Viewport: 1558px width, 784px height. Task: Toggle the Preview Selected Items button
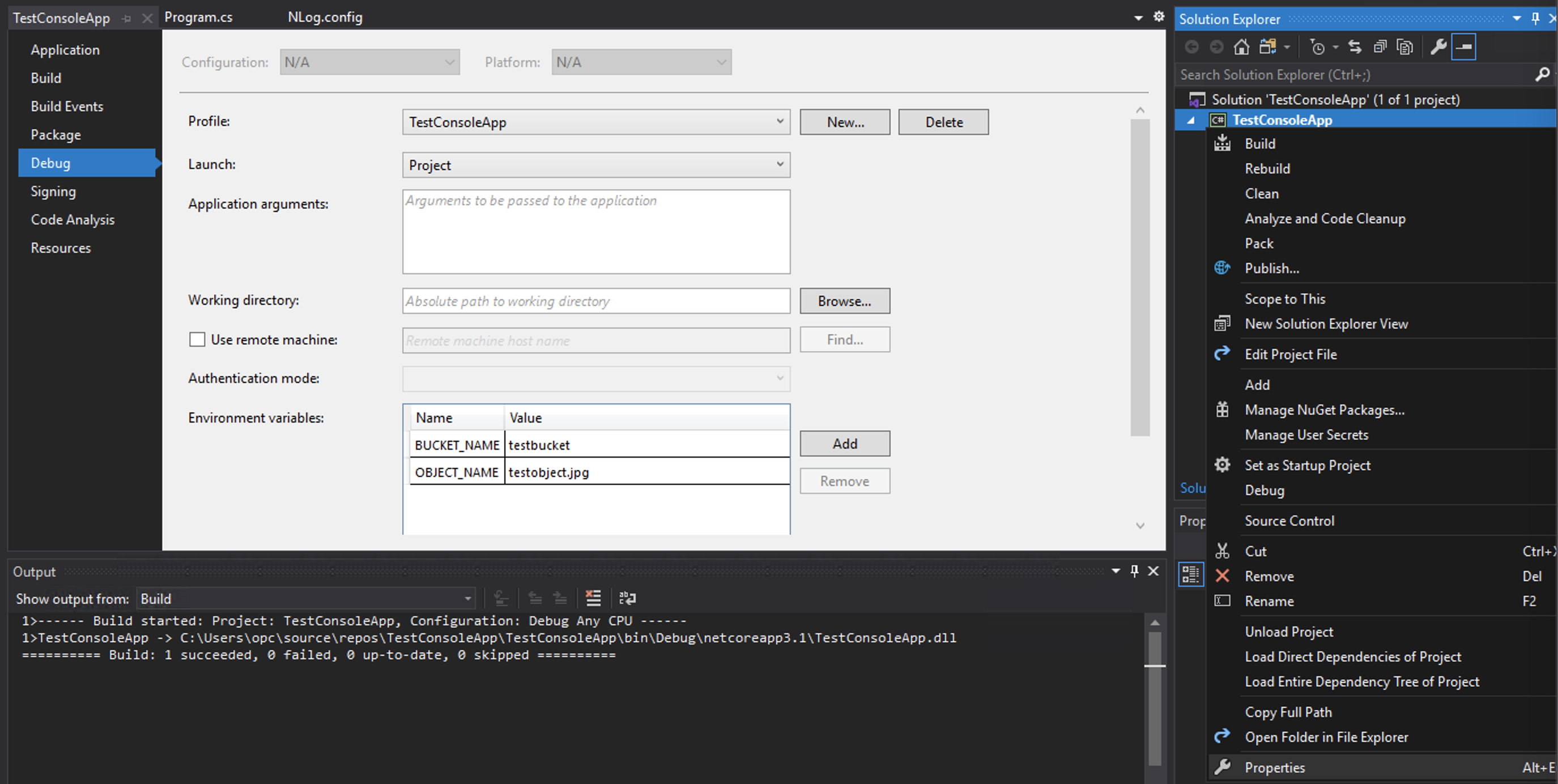click(1463, 47)
